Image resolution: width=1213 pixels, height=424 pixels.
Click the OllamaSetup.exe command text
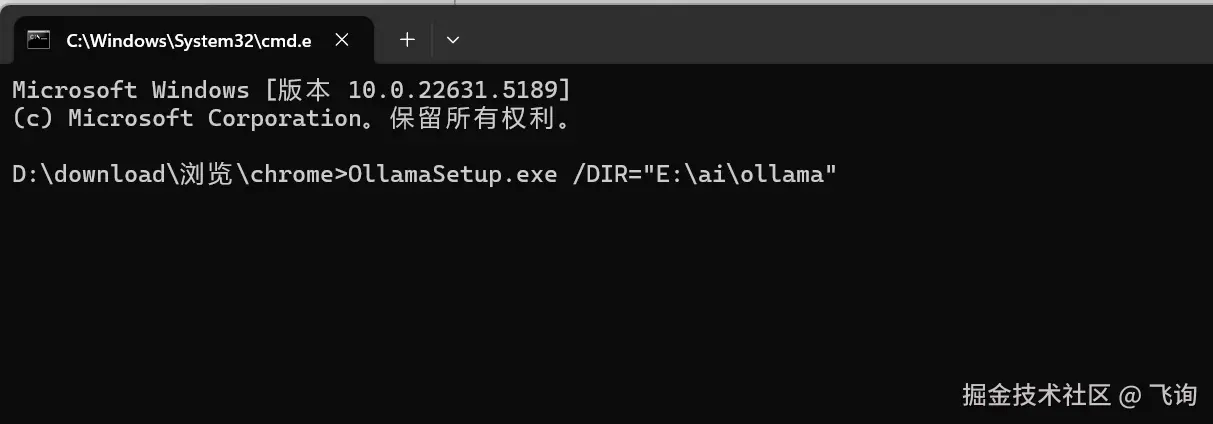[452, 174]
